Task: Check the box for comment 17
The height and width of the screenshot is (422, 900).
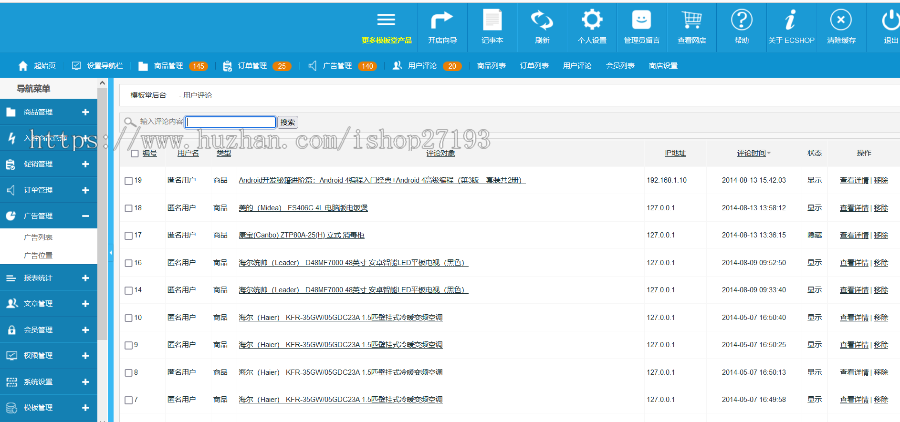Action: coord(129,235)
